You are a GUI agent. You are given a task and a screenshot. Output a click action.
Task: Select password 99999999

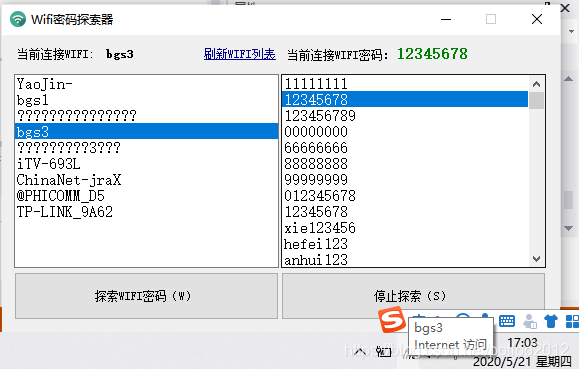[x=405, y=180]
